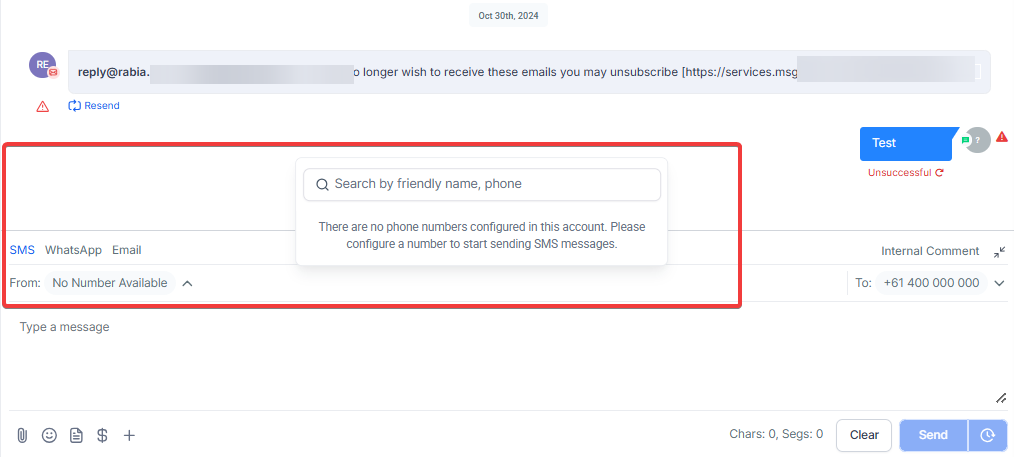1014x457 pixels.
Task: Open the emoji picker icon
Action: point(49,435)
